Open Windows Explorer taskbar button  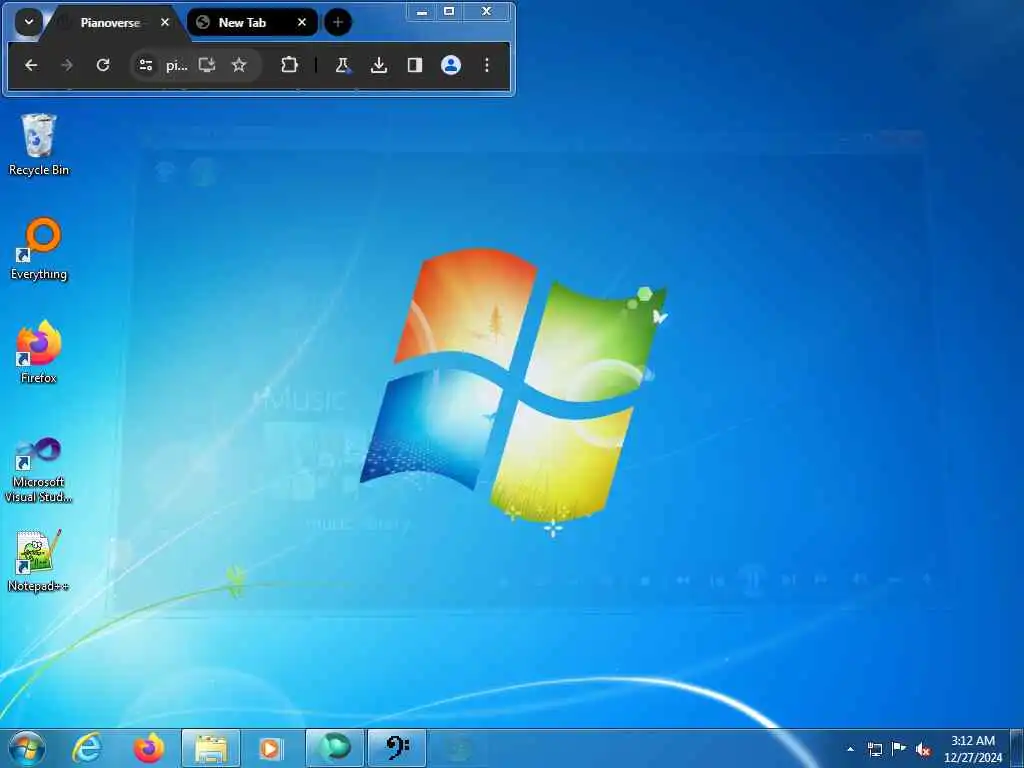click(211, 748)
